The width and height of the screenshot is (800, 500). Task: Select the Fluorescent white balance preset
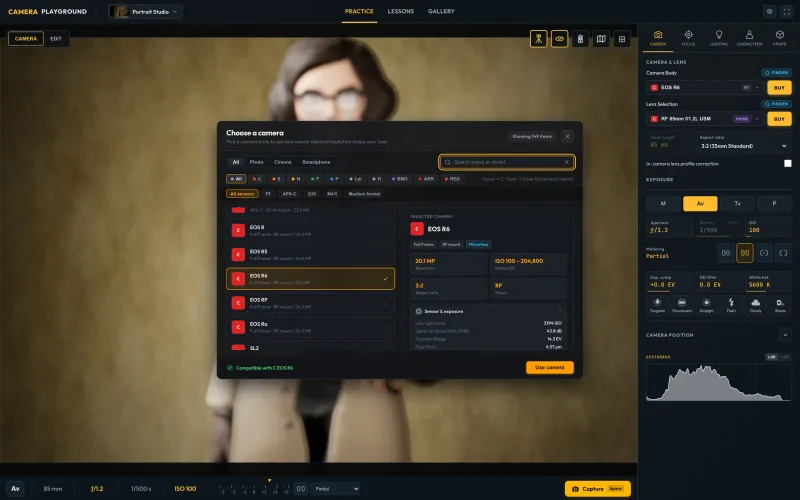[682, 305]
